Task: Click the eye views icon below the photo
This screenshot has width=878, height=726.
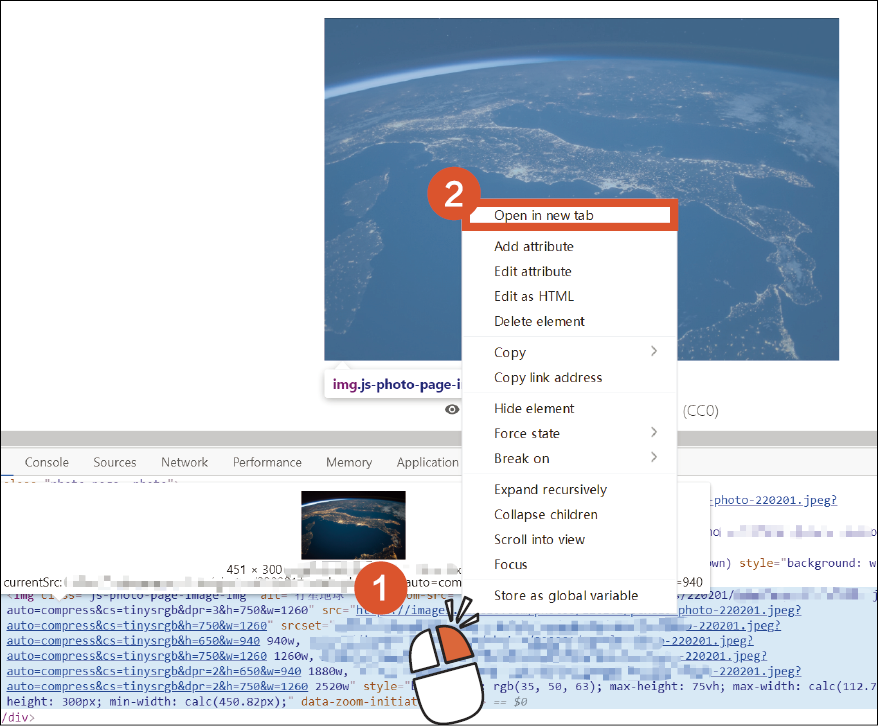Action: click(x=452, y=409)
